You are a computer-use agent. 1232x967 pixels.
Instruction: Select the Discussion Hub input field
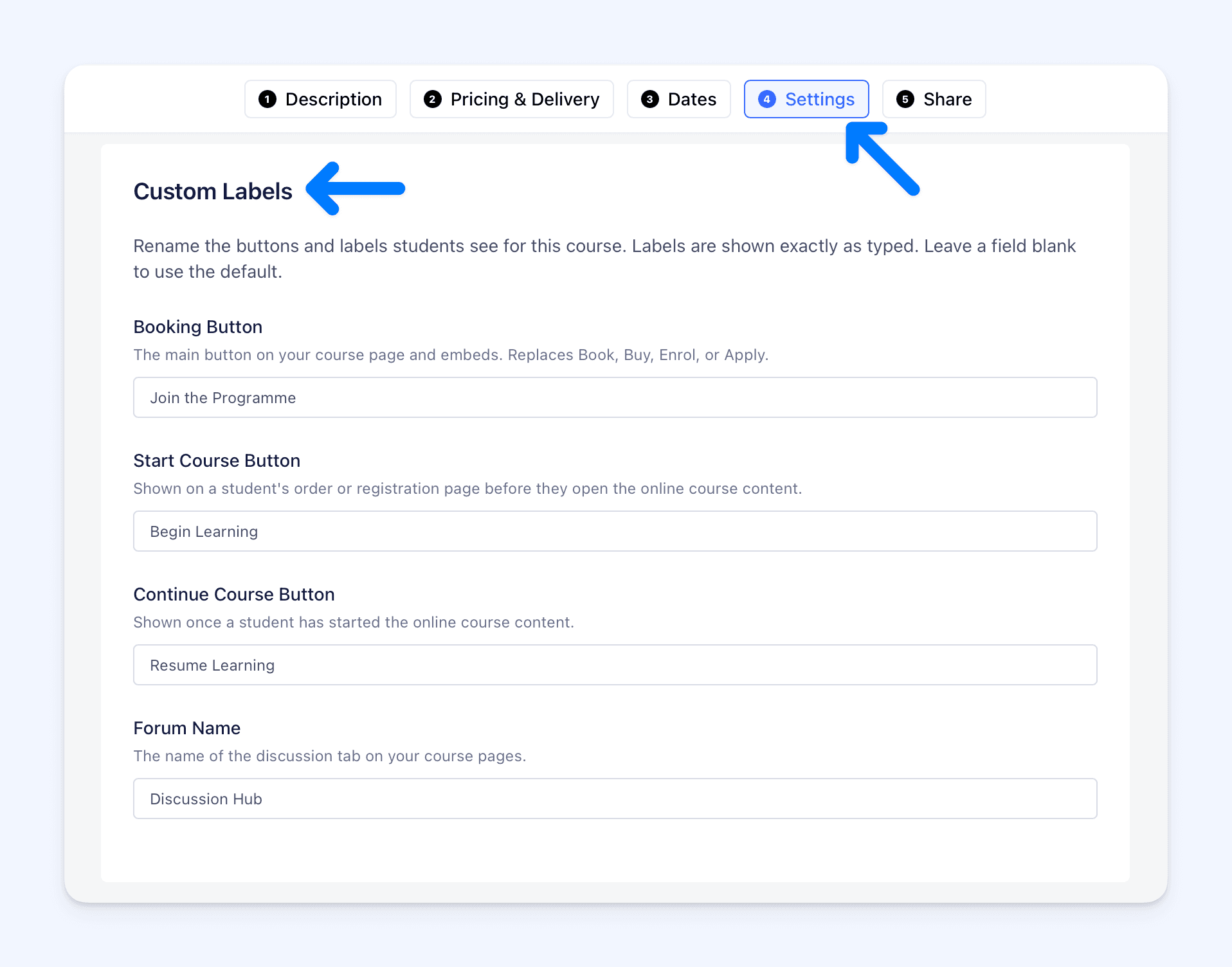click(615, 799)
